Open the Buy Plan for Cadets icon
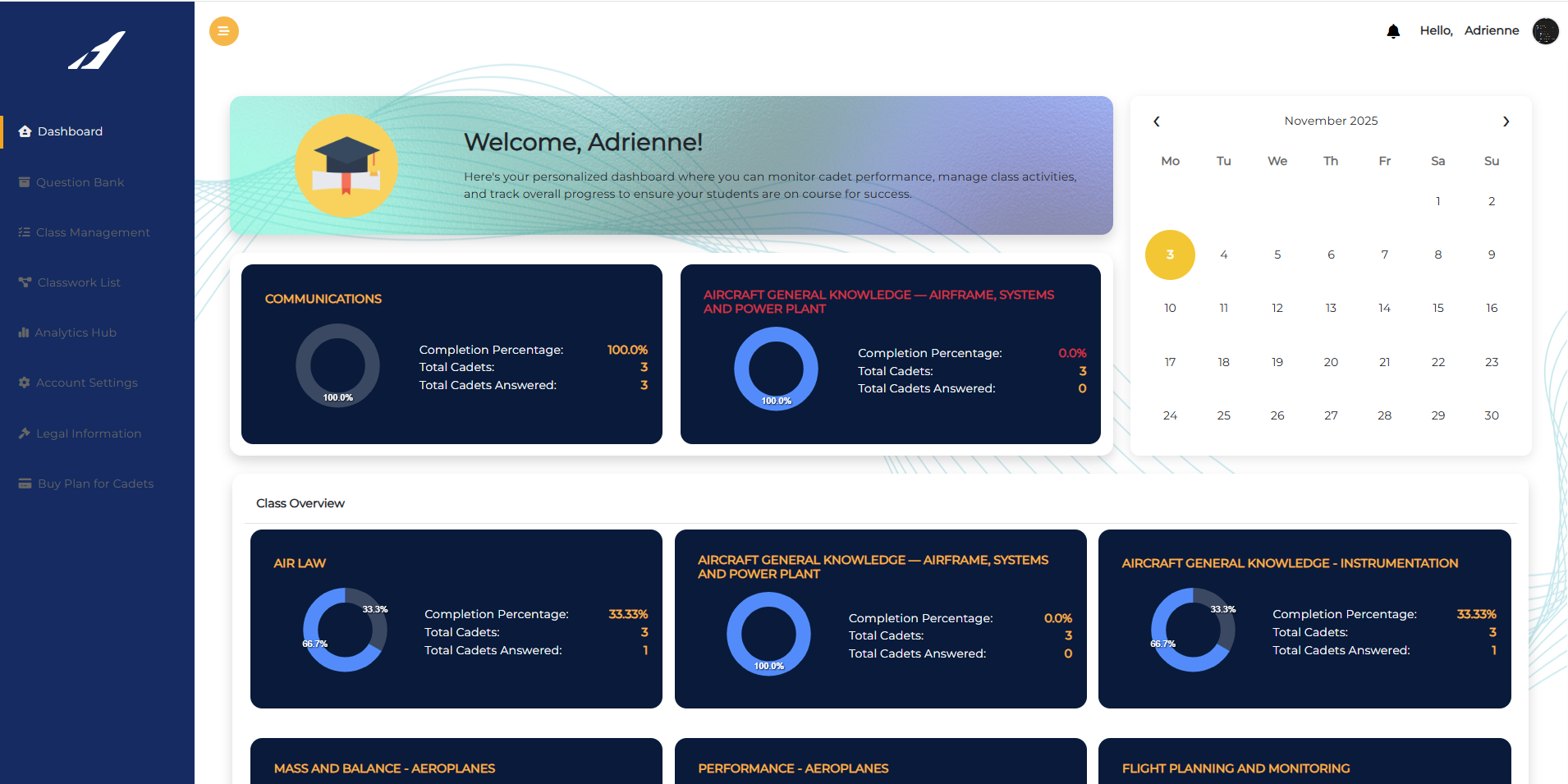This screenshot has width=1568, height=784. (x=24, y=483)
